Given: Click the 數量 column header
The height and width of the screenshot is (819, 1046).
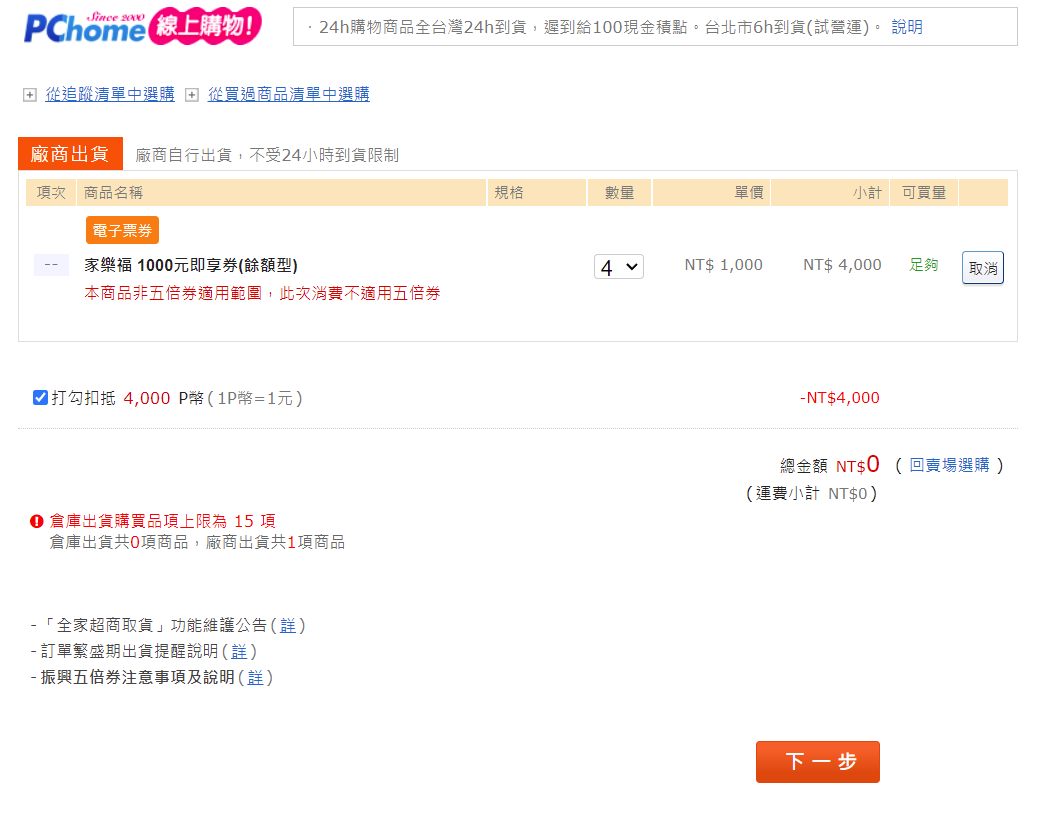Looking at the screenshot, I should pyautogui.click(x=619, y=193).
